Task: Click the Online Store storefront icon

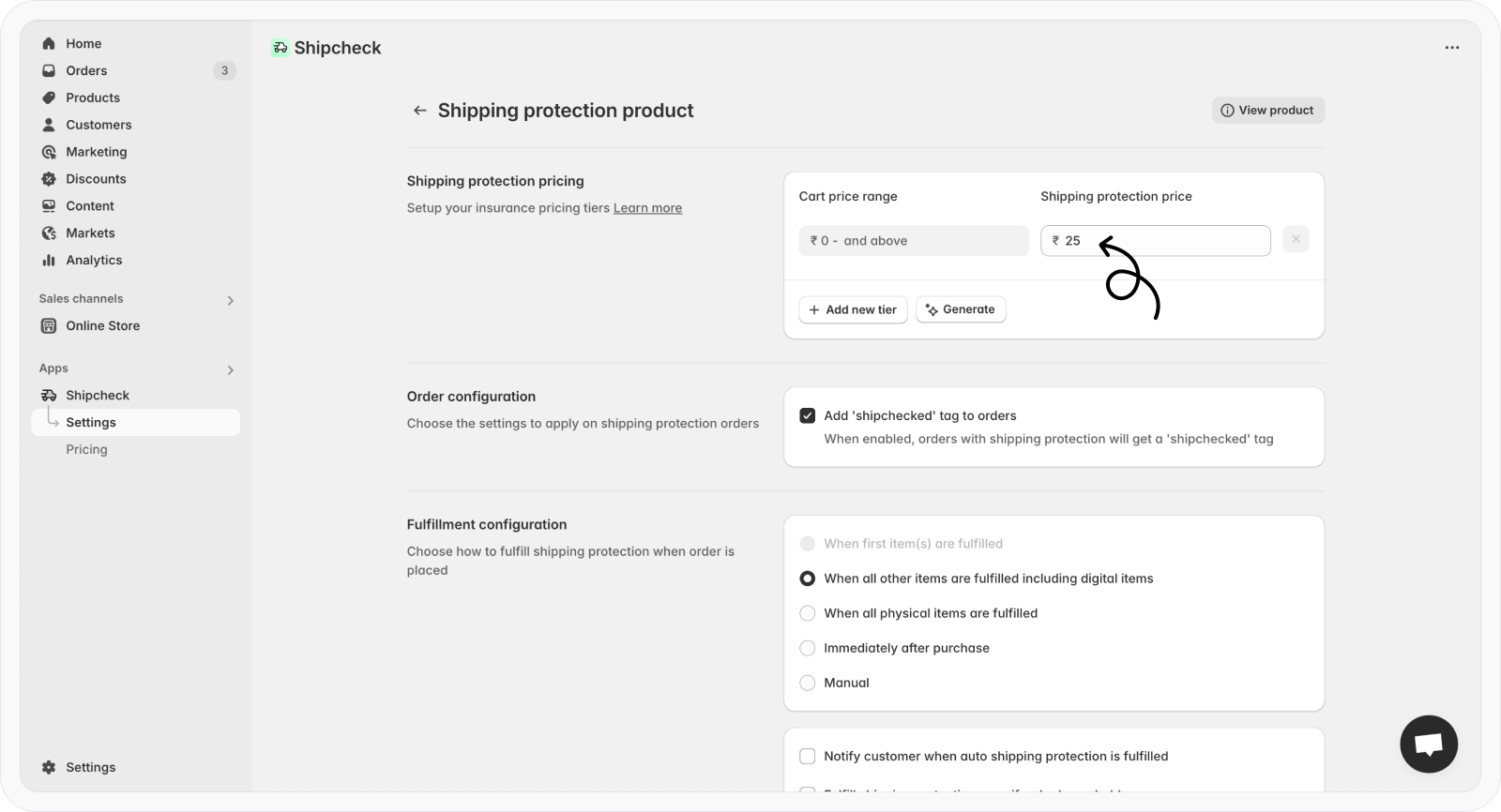Action: (49, 325)
